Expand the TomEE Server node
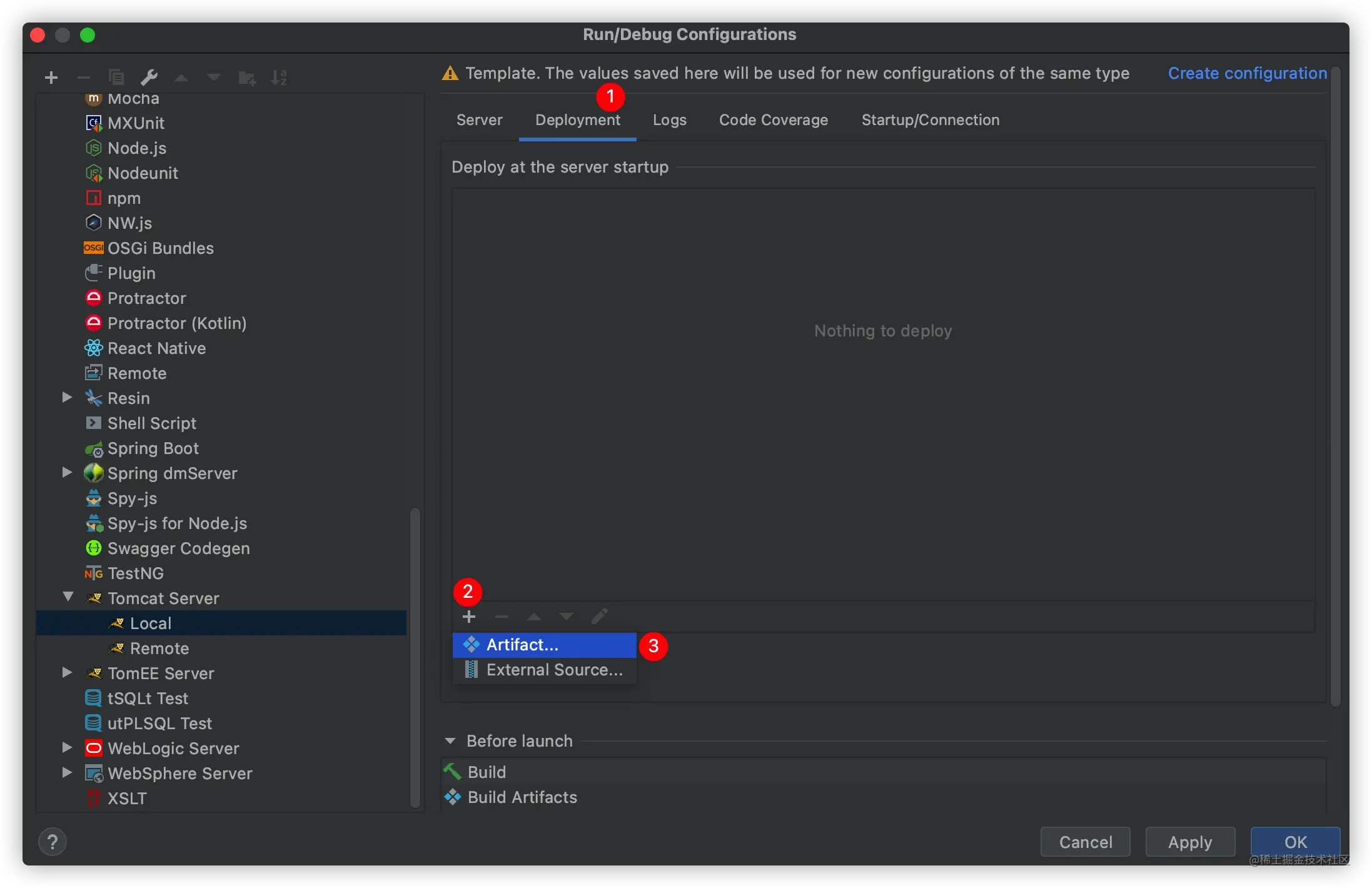 click(x=68, y=673)
